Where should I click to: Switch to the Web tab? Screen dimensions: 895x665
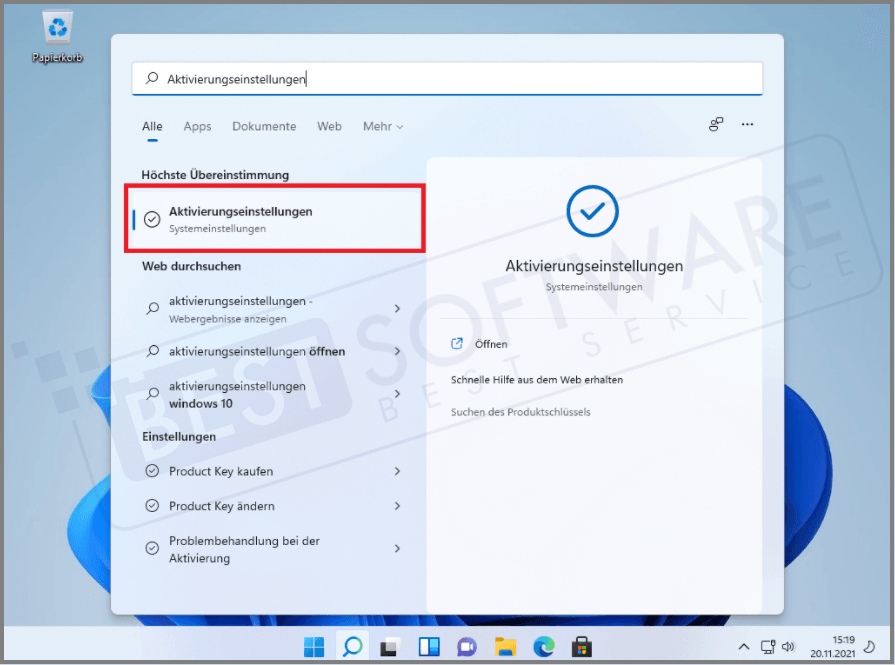[x=329, y=126]
